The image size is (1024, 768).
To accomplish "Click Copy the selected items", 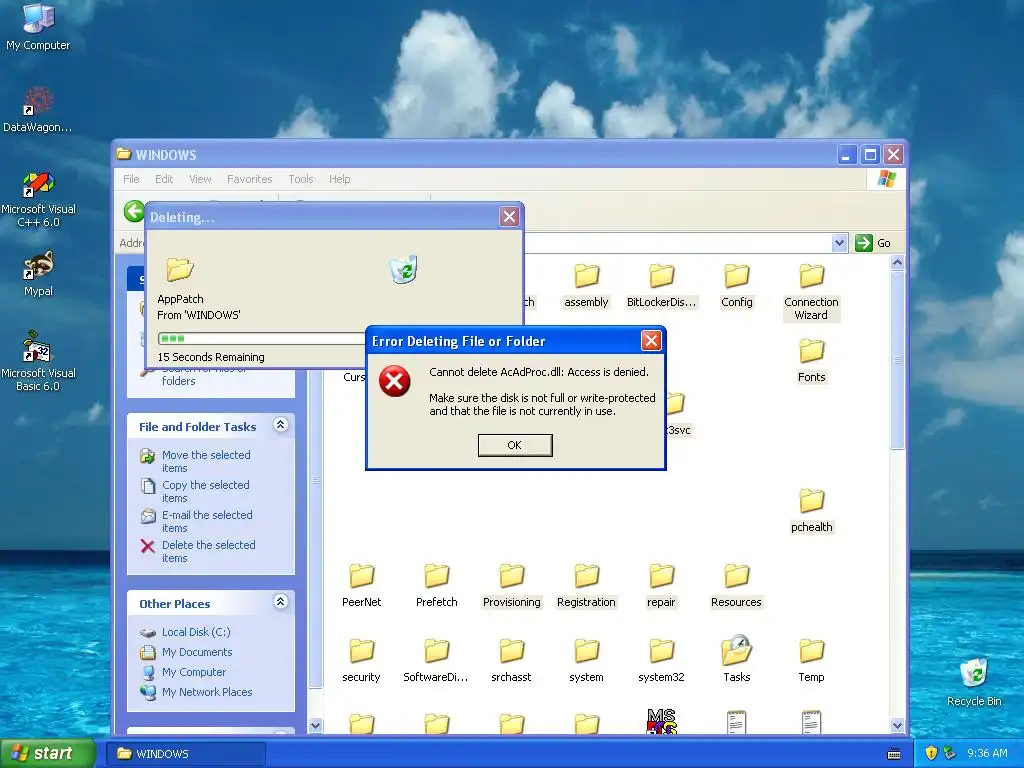I will [x=196, y=491].
